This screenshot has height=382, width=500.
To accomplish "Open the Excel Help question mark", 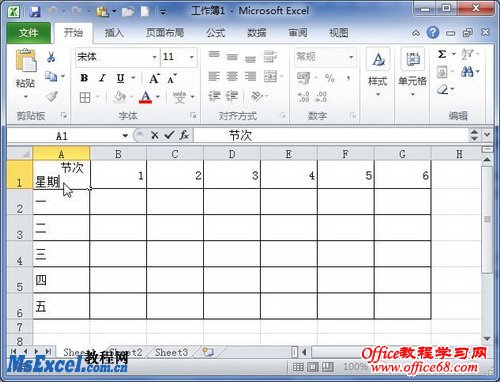I will tap(432, 32).
